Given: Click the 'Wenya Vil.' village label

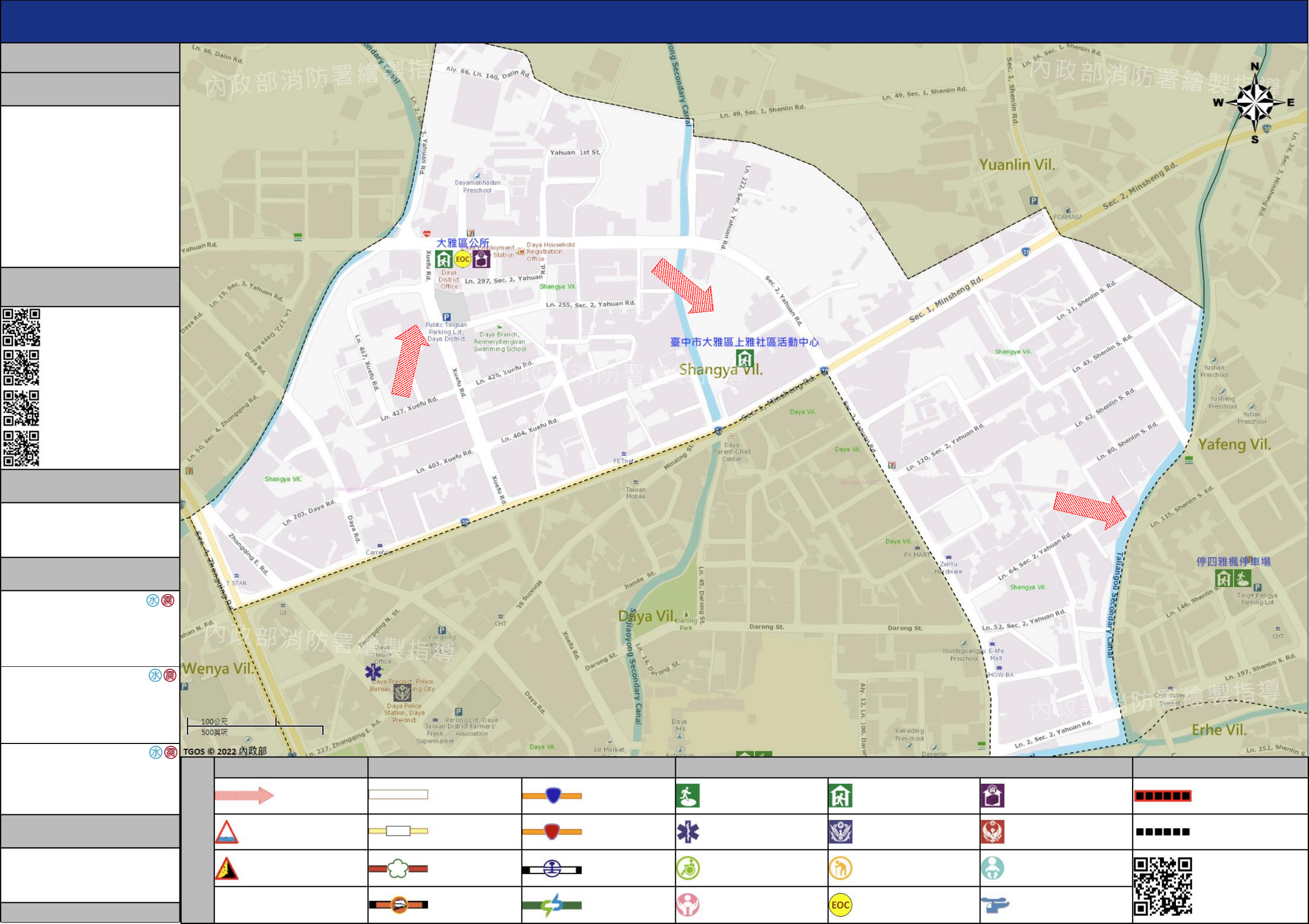Looking at the screenshot, I should tap(218, 668).
